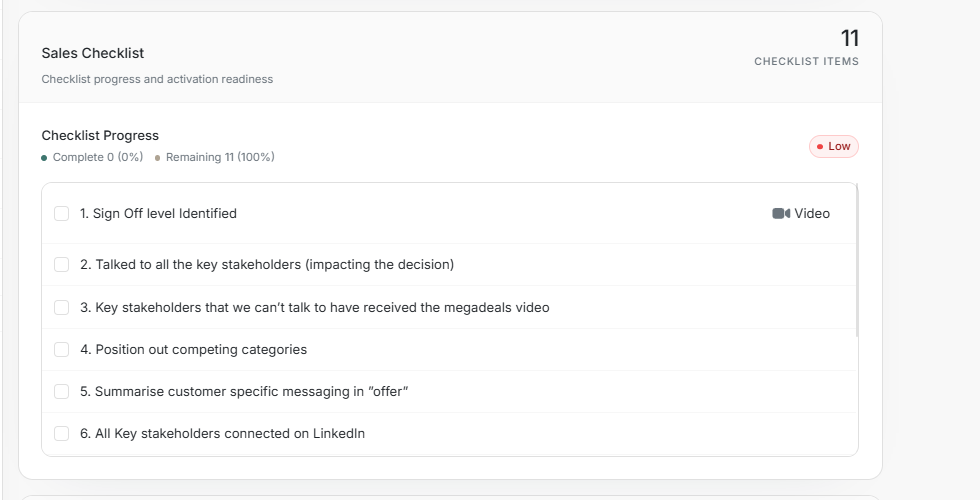980x500 pixels.
Task: Click the red dot in Low badge
Action: click(820, 147)
